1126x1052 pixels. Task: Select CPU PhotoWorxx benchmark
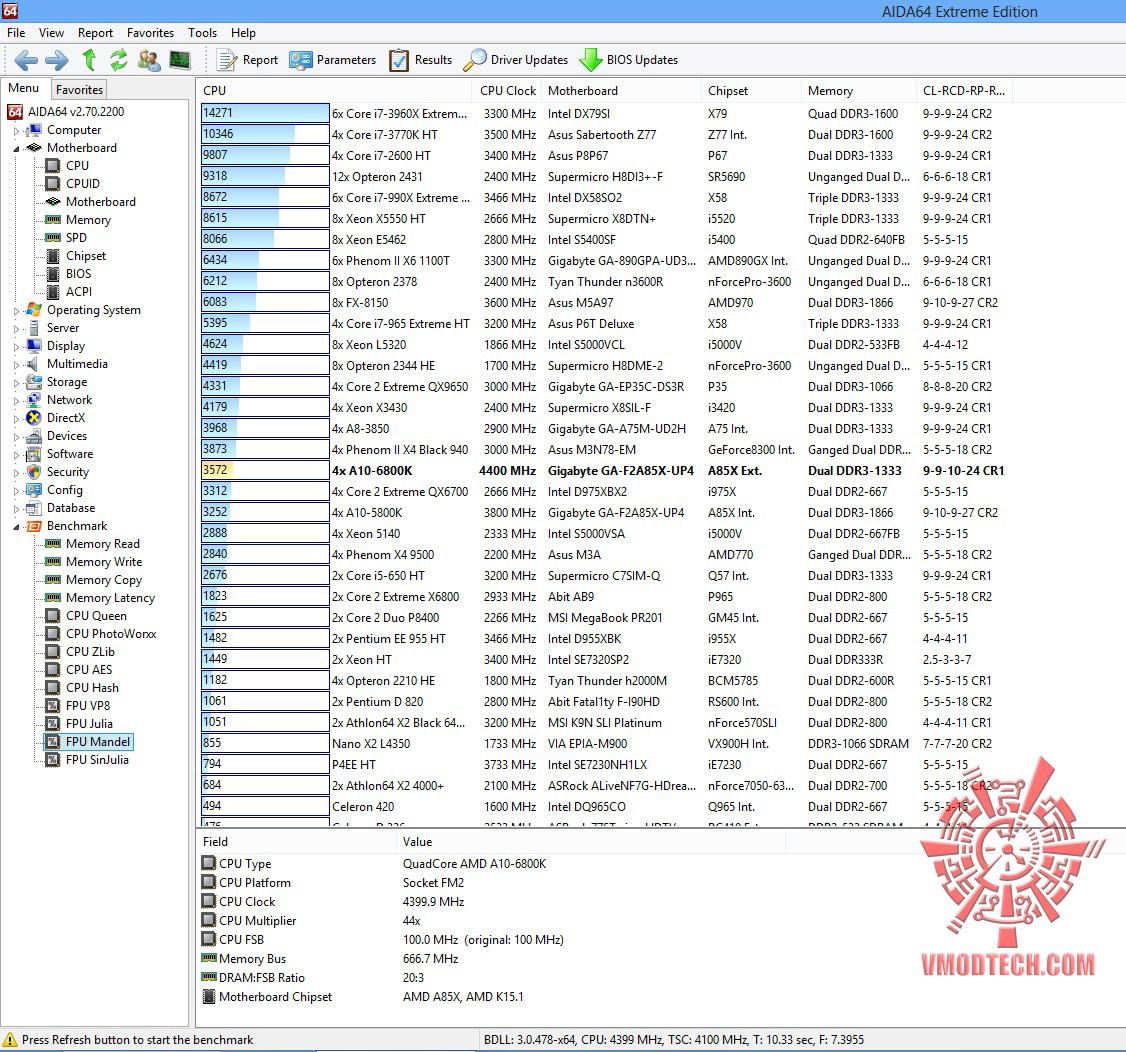coord(111,633)
